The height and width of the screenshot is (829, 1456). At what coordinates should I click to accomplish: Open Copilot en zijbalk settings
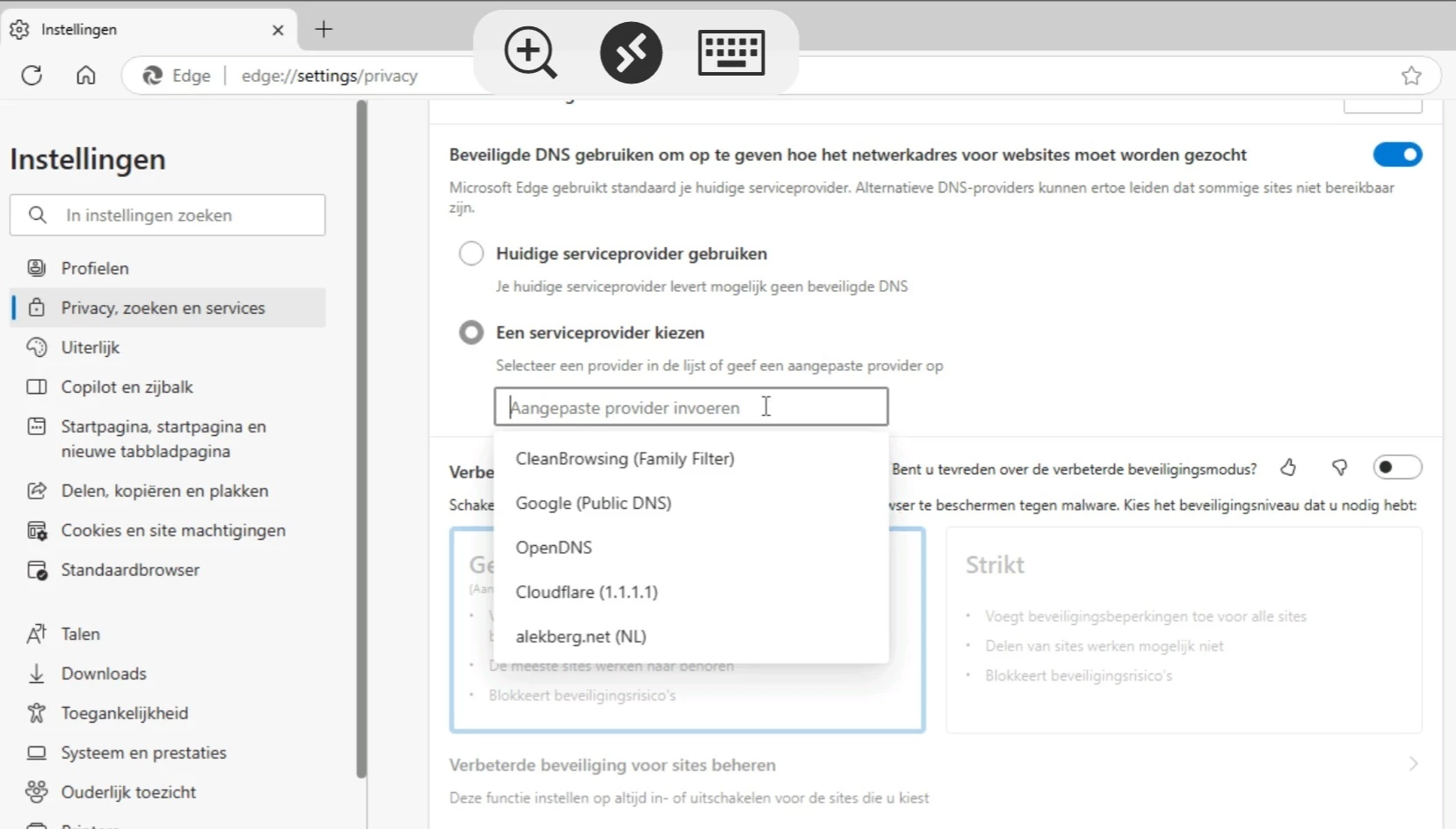click(x=168, y=387)
